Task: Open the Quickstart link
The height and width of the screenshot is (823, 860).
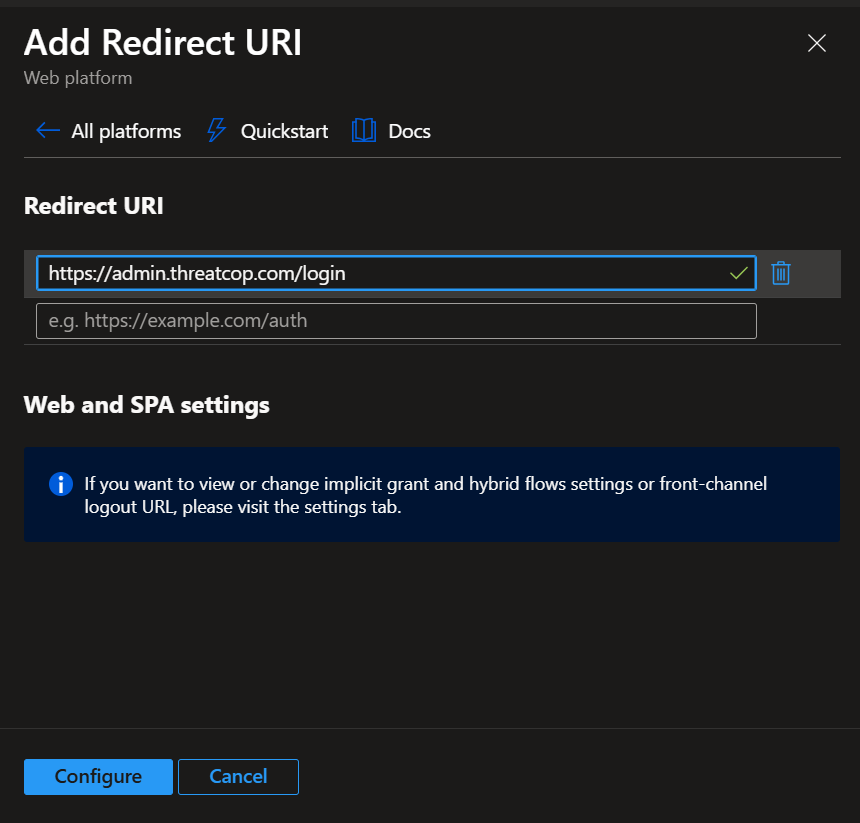Action: [x=284, y=131]
